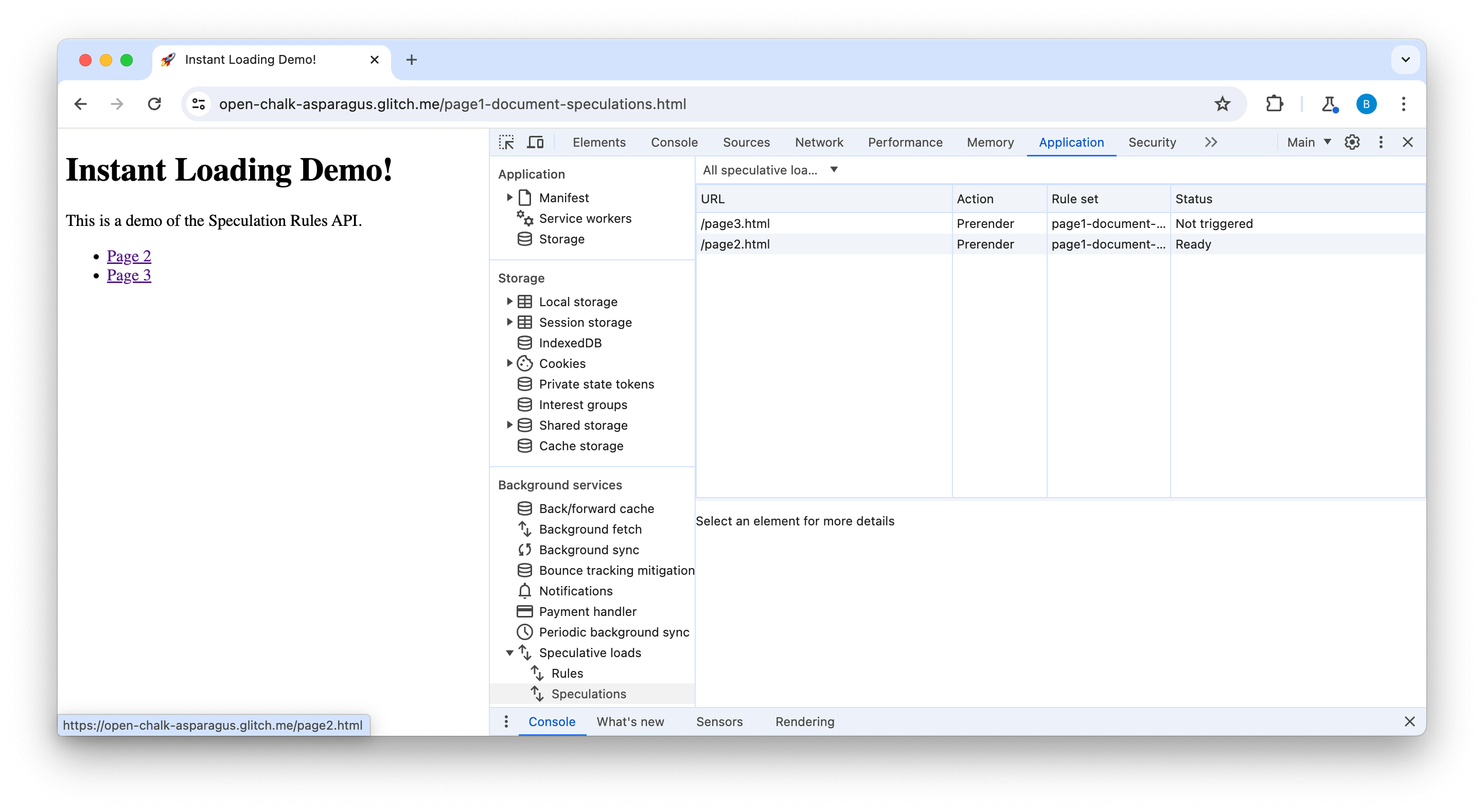The width and height of the screenshot is (1484, 812).
Task: Open the All speculative loads dropdown
Action: tap(769, 170)
